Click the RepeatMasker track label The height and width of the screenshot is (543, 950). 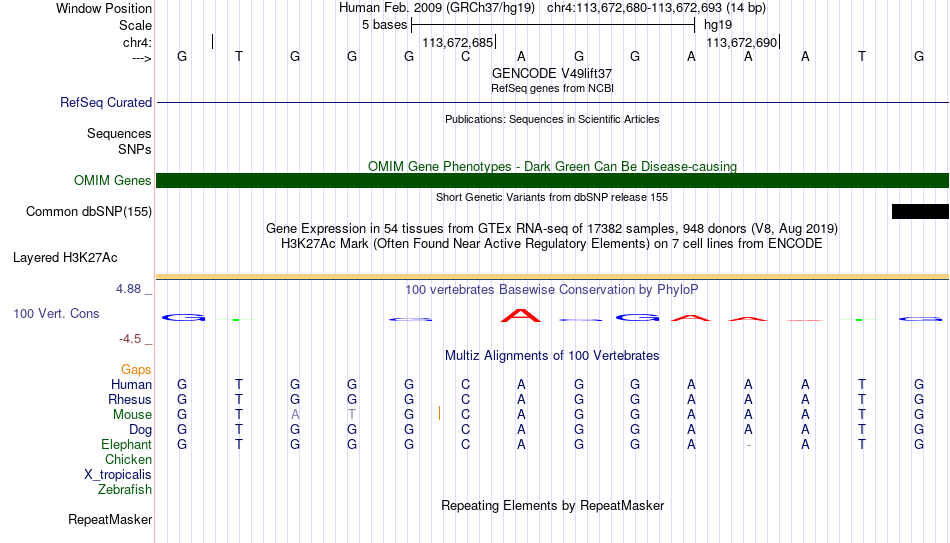coord(110,519)
